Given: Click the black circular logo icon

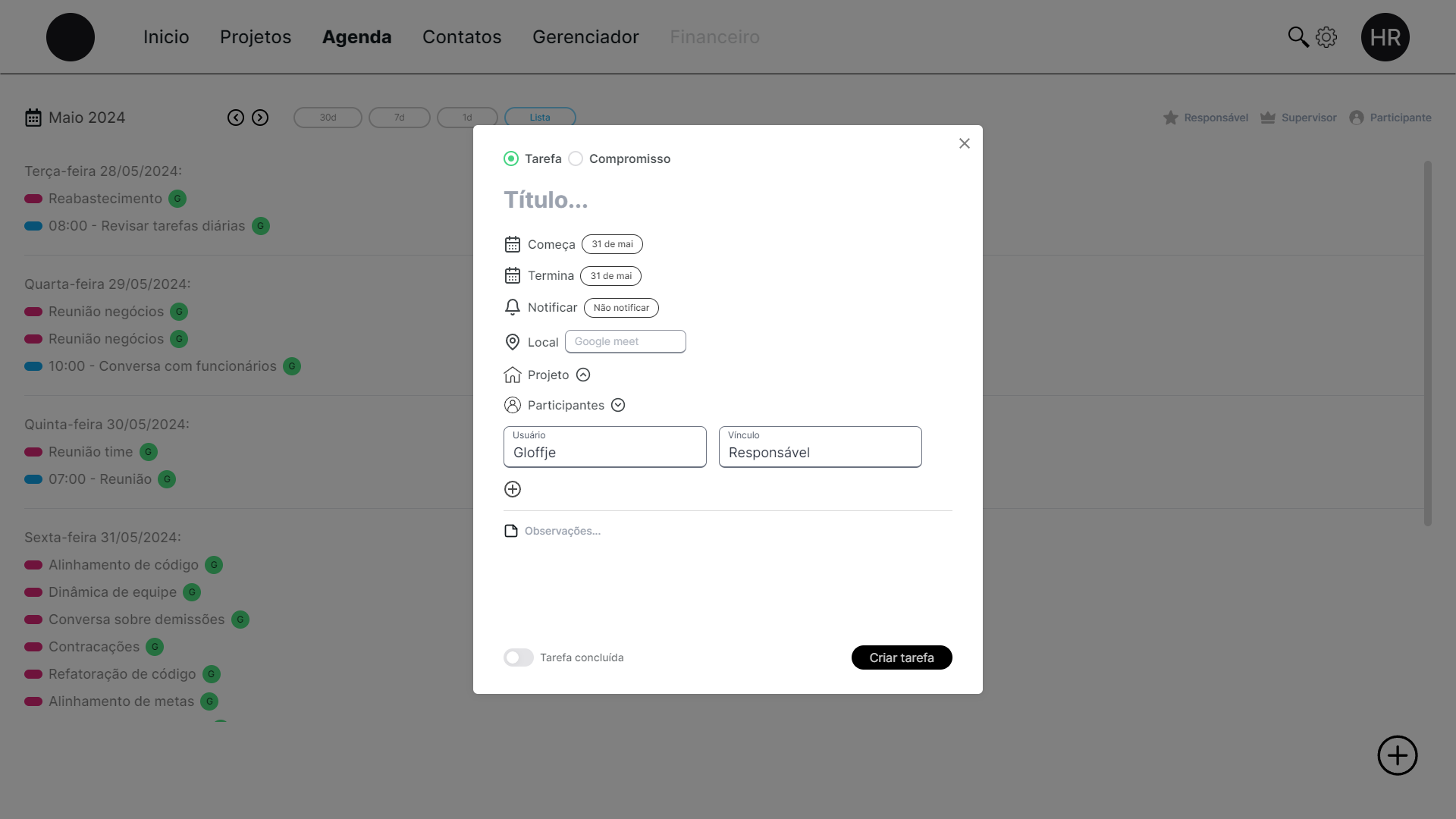Looking at the screenshot, I should coord(71,37).
